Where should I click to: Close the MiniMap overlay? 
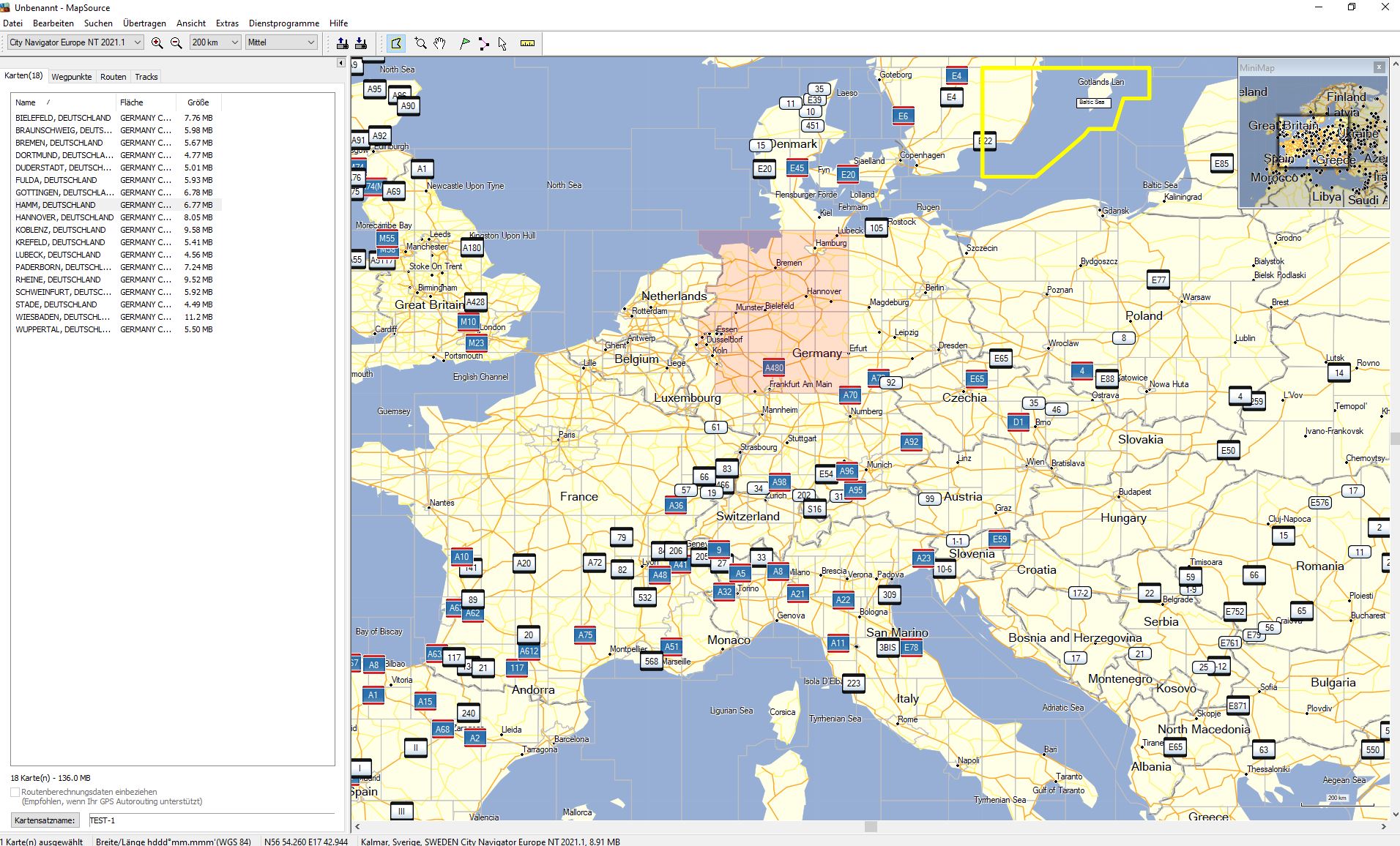coord(1379,67)
